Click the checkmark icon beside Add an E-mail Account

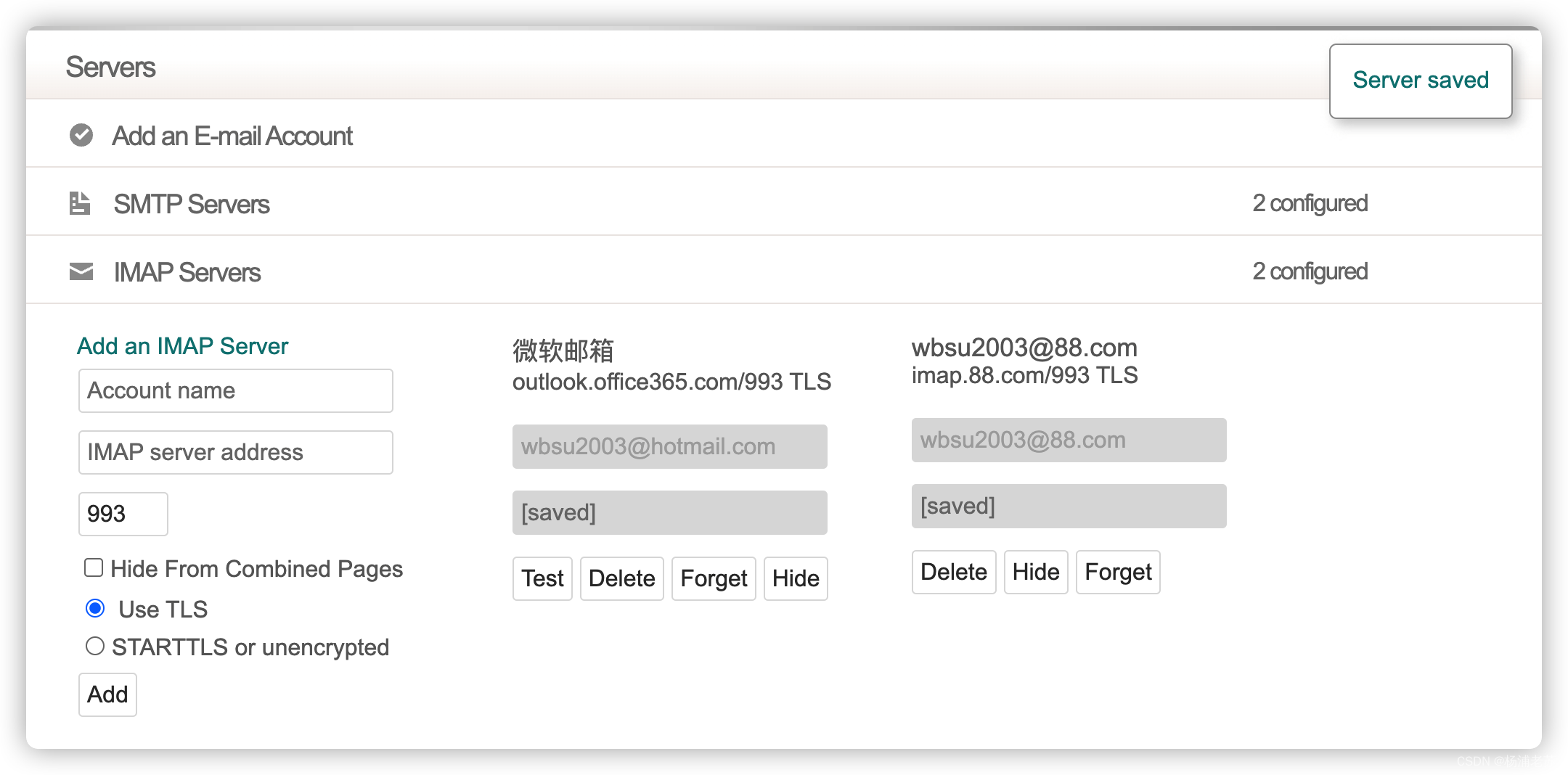tap(81, 135)
